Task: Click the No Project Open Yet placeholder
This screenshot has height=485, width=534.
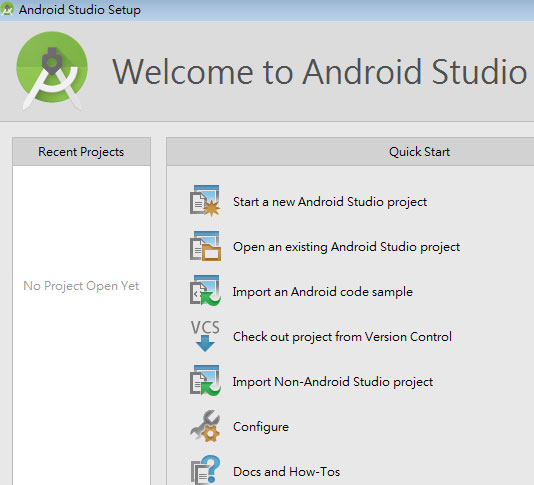Action: click(x=81, y=285)
